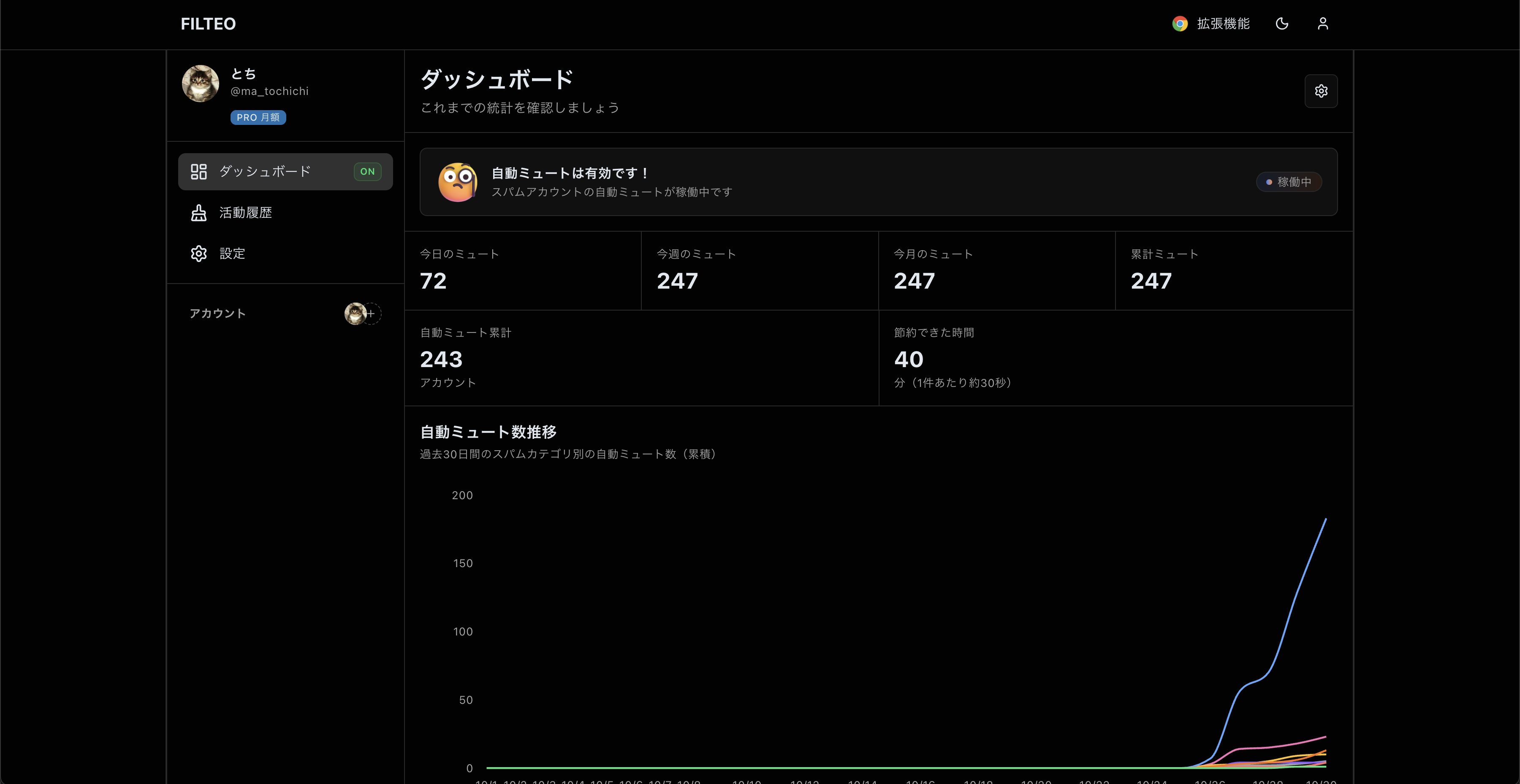Screen dimensions: 1520x784
Task: Click the gear icon beside the dashboard heading
Action: click(1321, 91)
